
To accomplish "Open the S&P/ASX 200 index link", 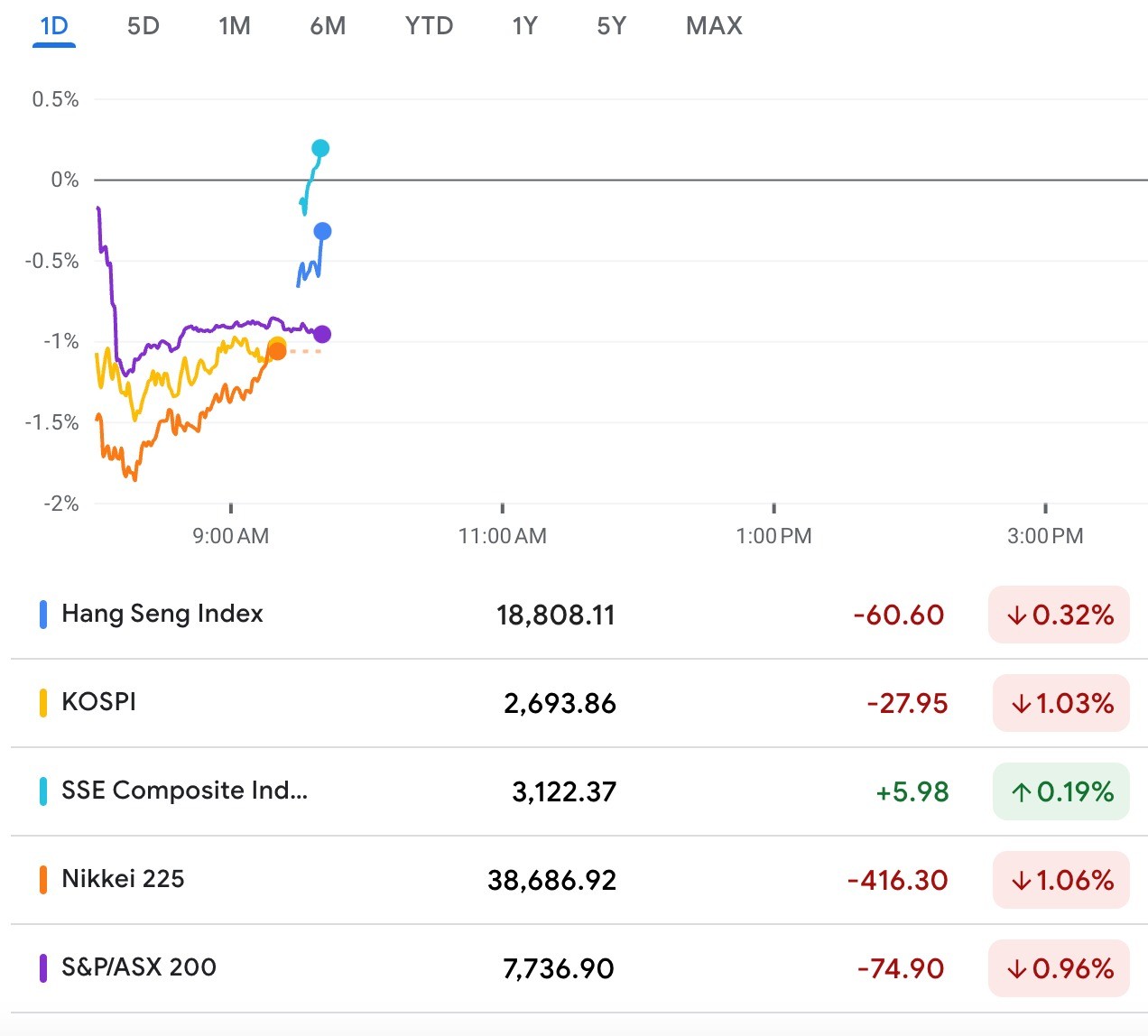I will [x=139, y=967].
